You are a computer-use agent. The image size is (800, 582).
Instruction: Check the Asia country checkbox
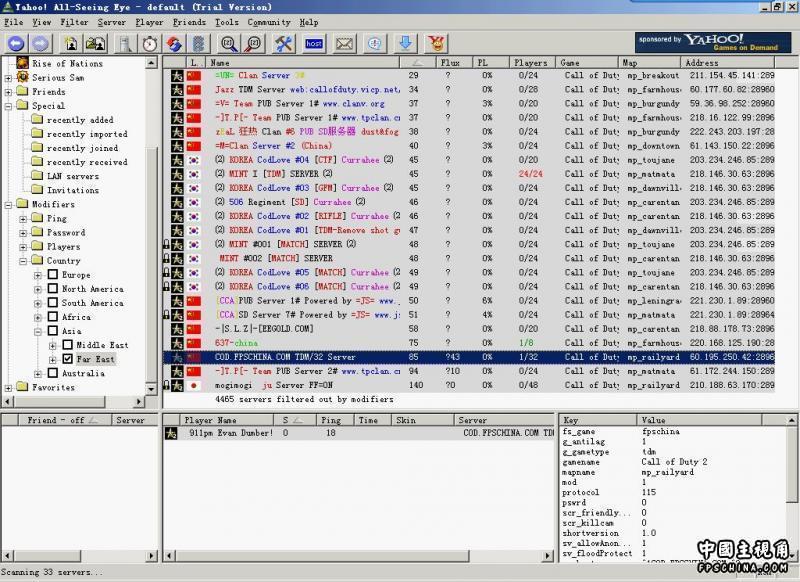pos(53,331)
